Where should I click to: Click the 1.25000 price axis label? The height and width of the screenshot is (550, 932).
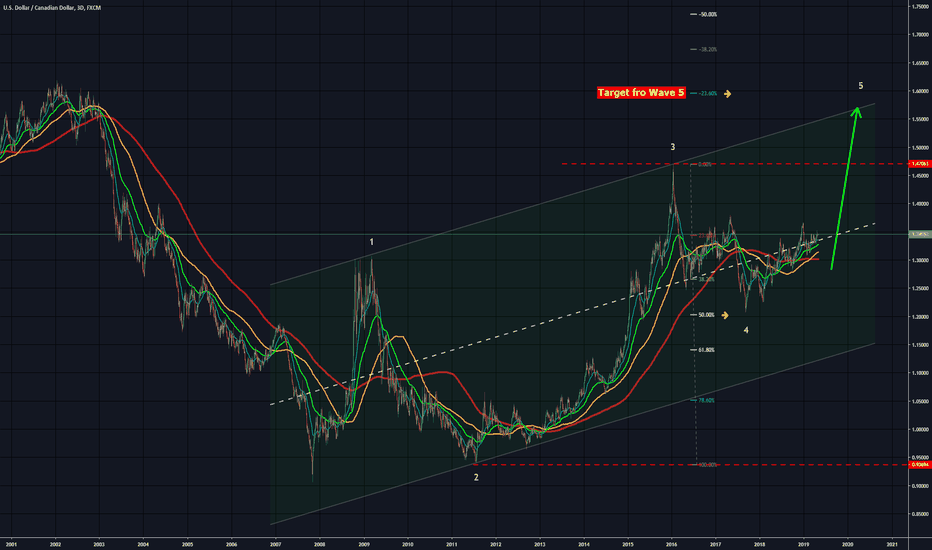pos(920,288)
